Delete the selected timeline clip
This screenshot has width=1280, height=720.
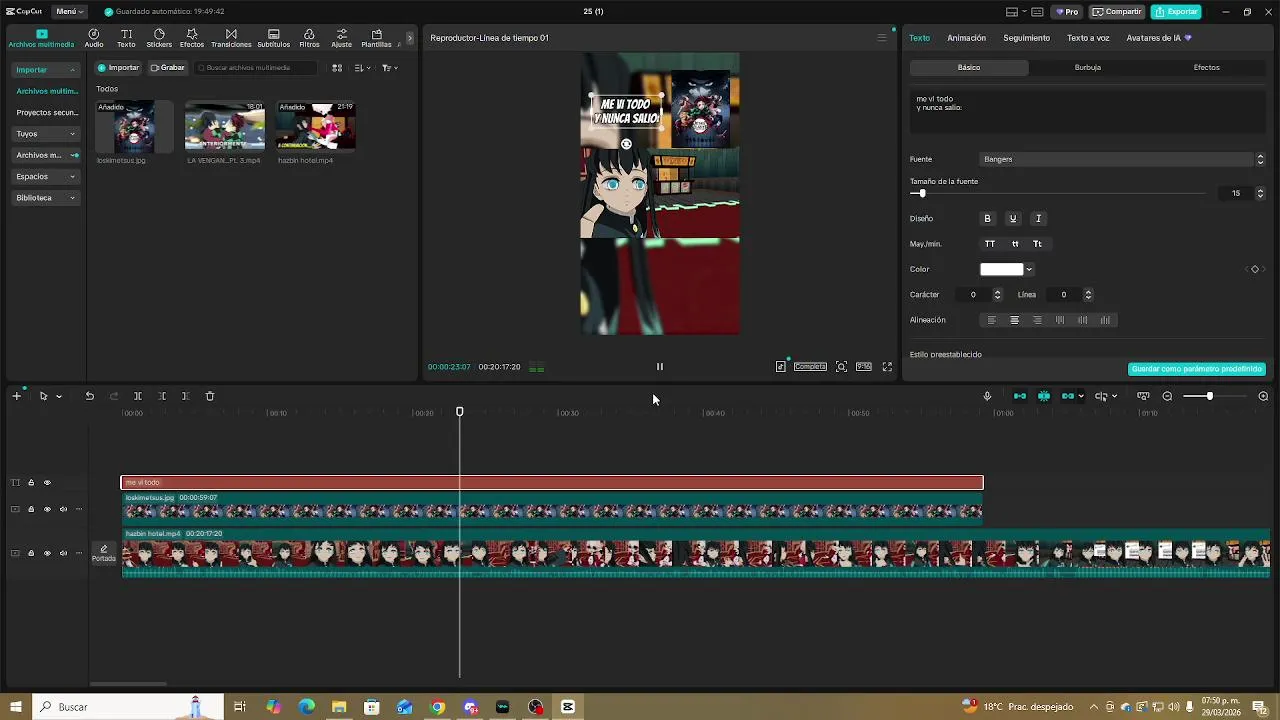tap(210, 396)
